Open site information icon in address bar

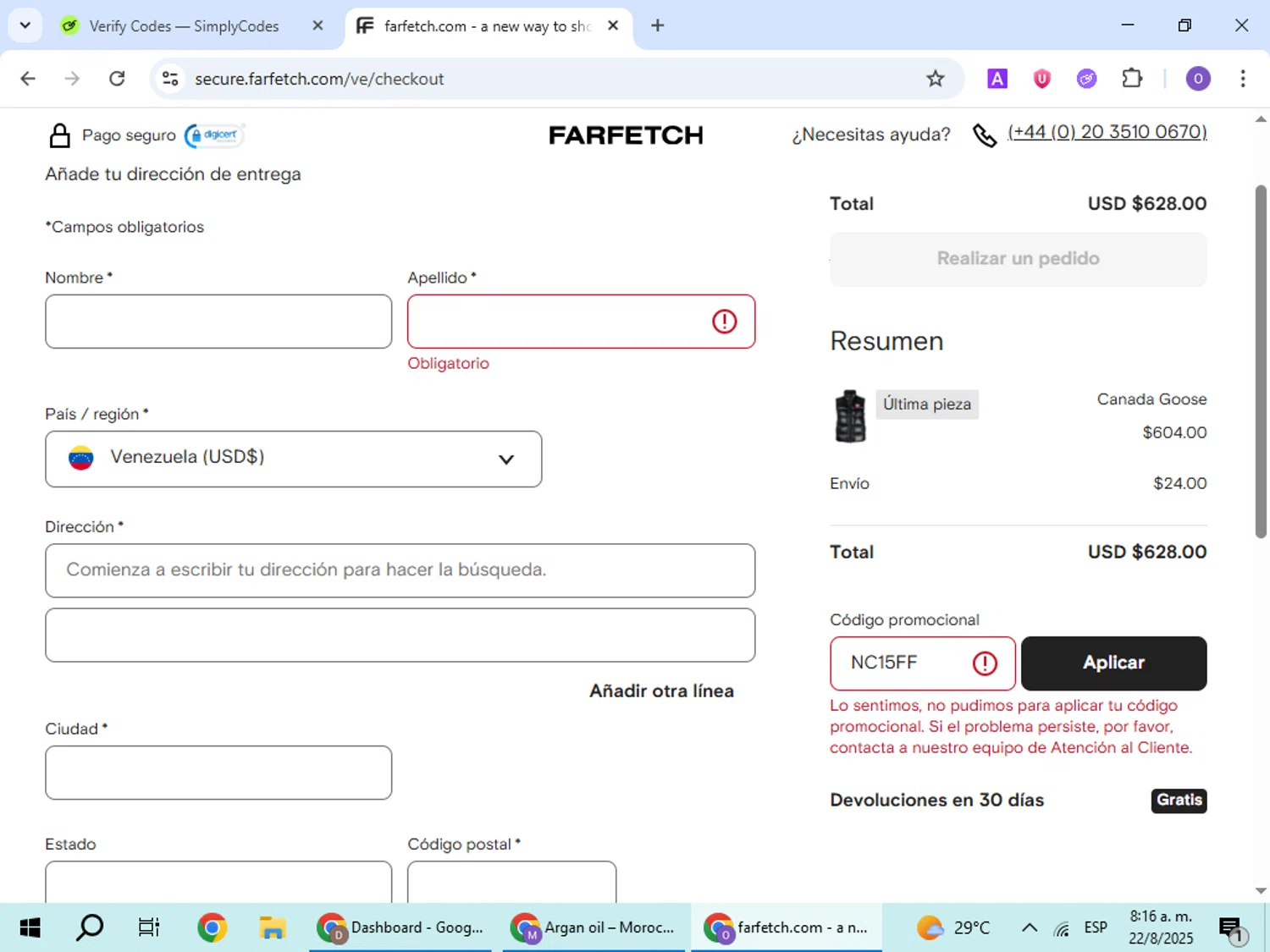[x=170, y=79]
